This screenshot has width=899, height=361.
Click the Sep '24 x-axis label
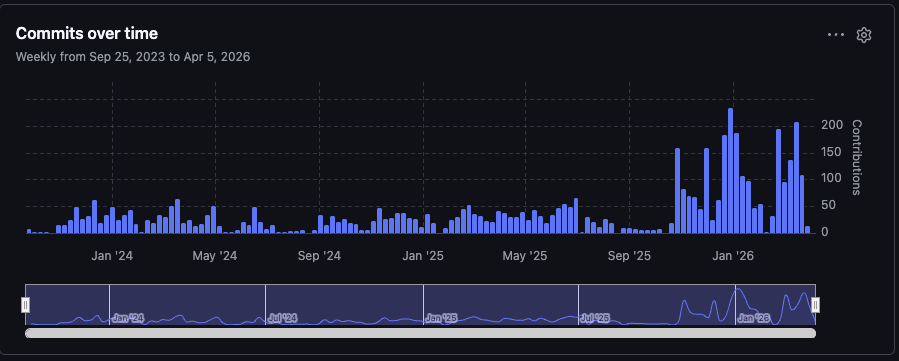pos(319,256)
